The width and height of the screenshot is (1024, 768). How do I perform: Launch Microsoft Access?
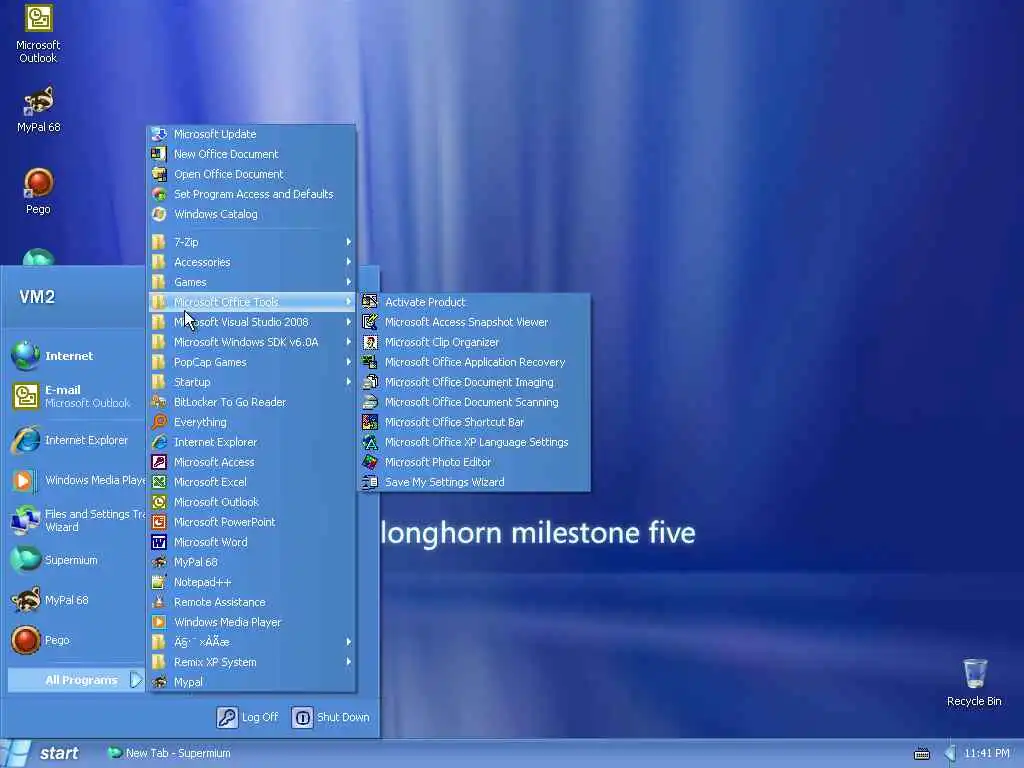[x=252, y=462]
